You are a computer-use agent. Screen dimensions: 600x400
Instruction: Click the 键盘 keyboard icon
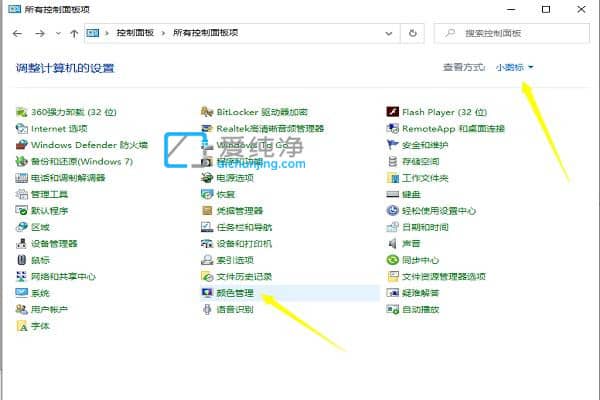click(x=393, y=194)
